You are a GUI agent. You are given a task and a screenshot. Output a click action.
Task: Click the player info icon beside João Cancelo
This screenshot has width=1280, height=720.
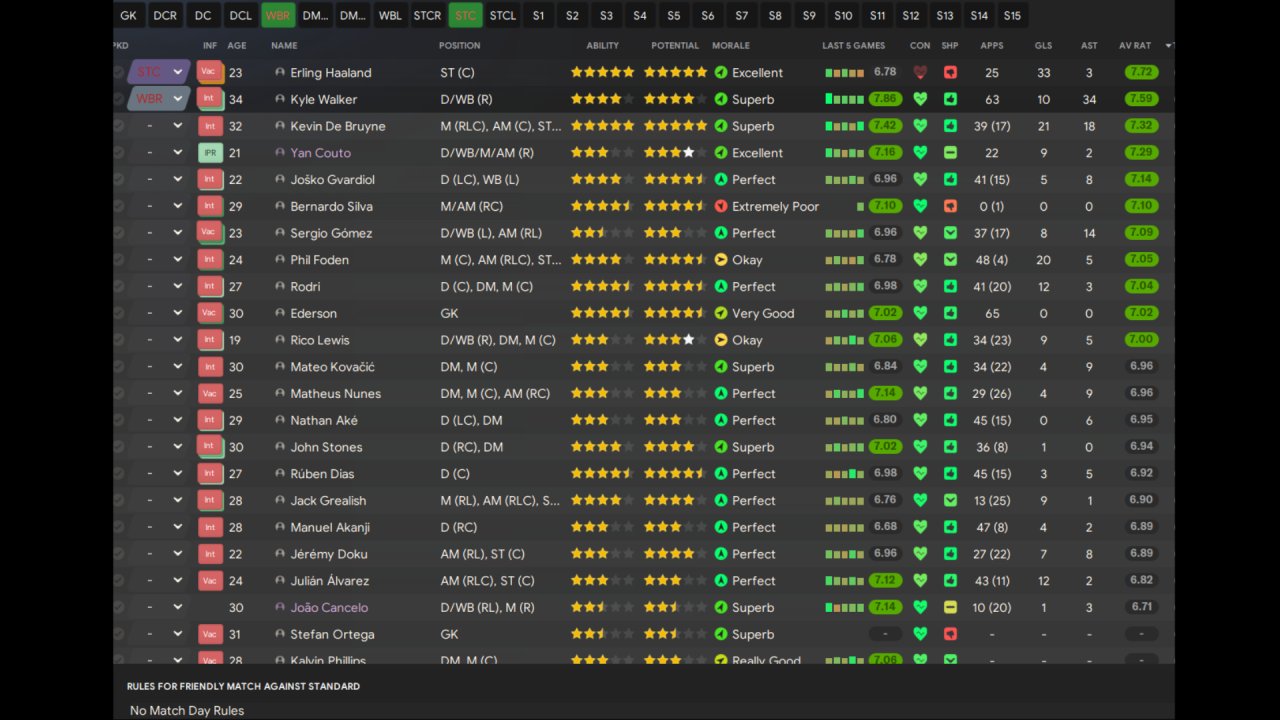pyautogui.click(x=280, y=607)
